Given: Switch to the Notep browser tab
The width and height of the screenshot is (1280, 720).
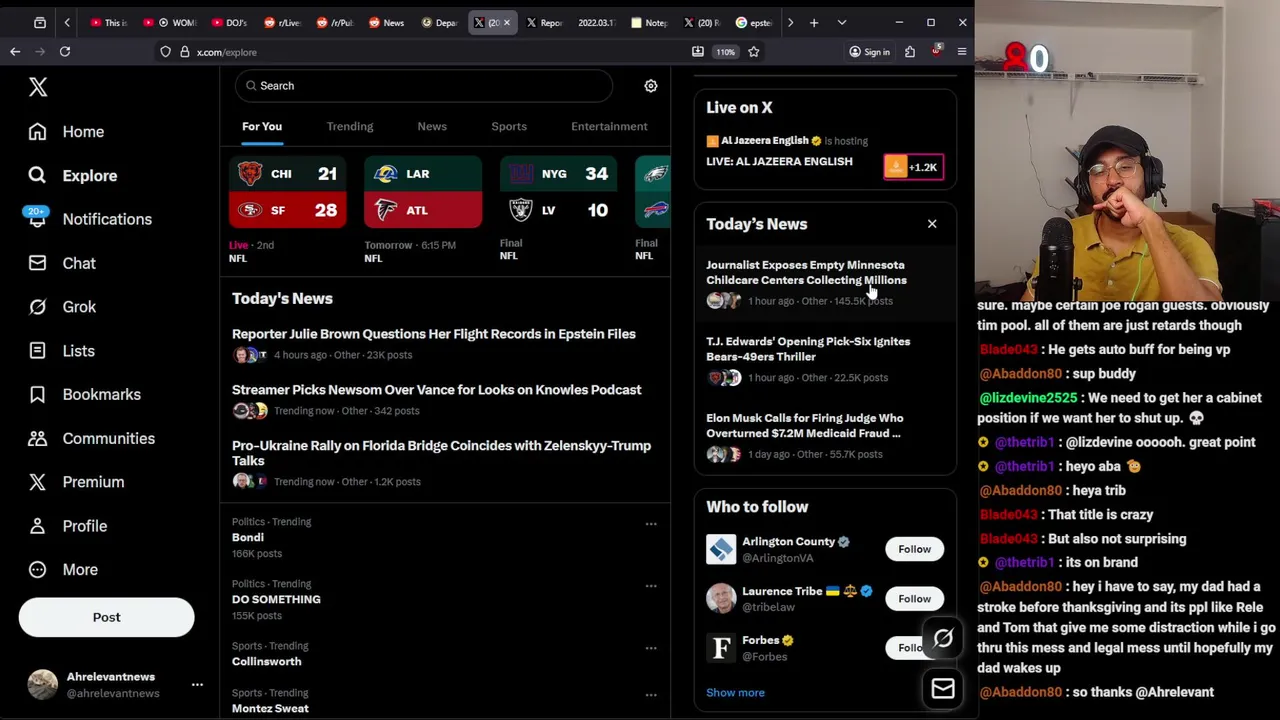Looking at the screenshot, I should (x=650, y=22).
